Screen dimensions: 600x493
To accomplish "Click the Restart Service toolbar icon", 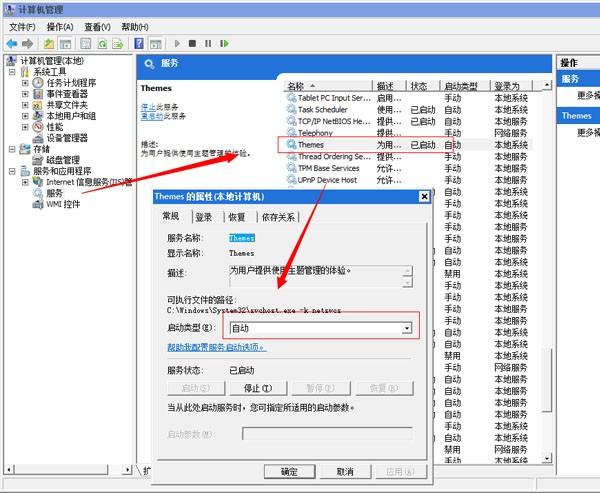I will click(224, 44).
